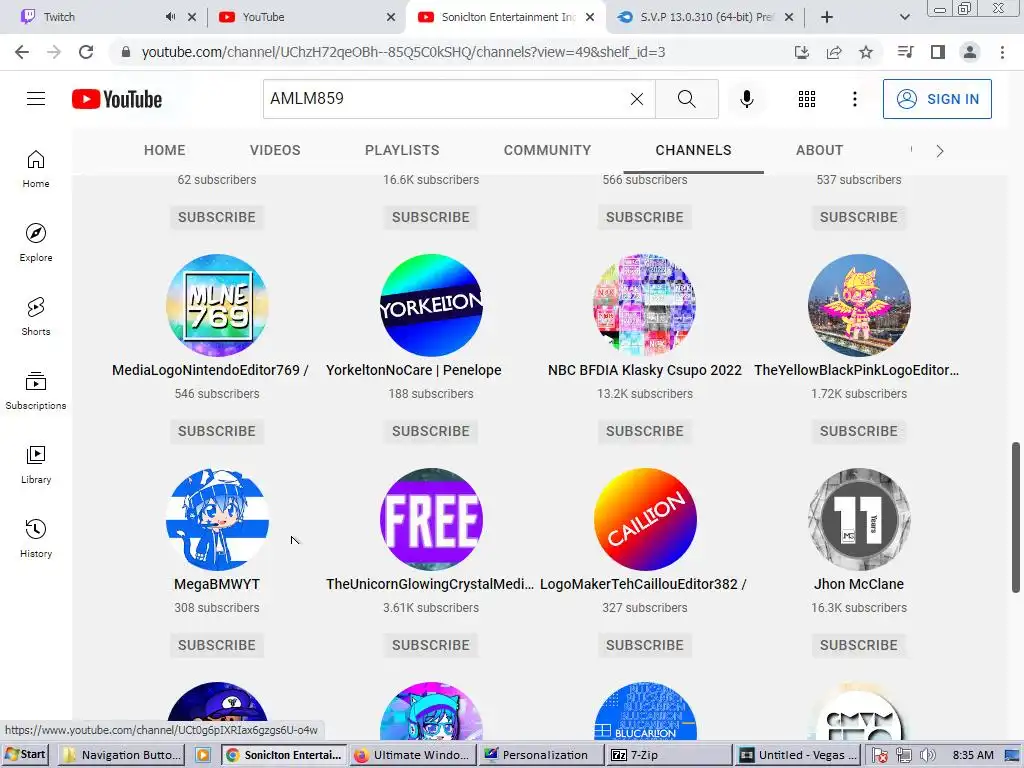Go to Home in the sidebar
The image size is (1024, 768).
tap(36, 169)
